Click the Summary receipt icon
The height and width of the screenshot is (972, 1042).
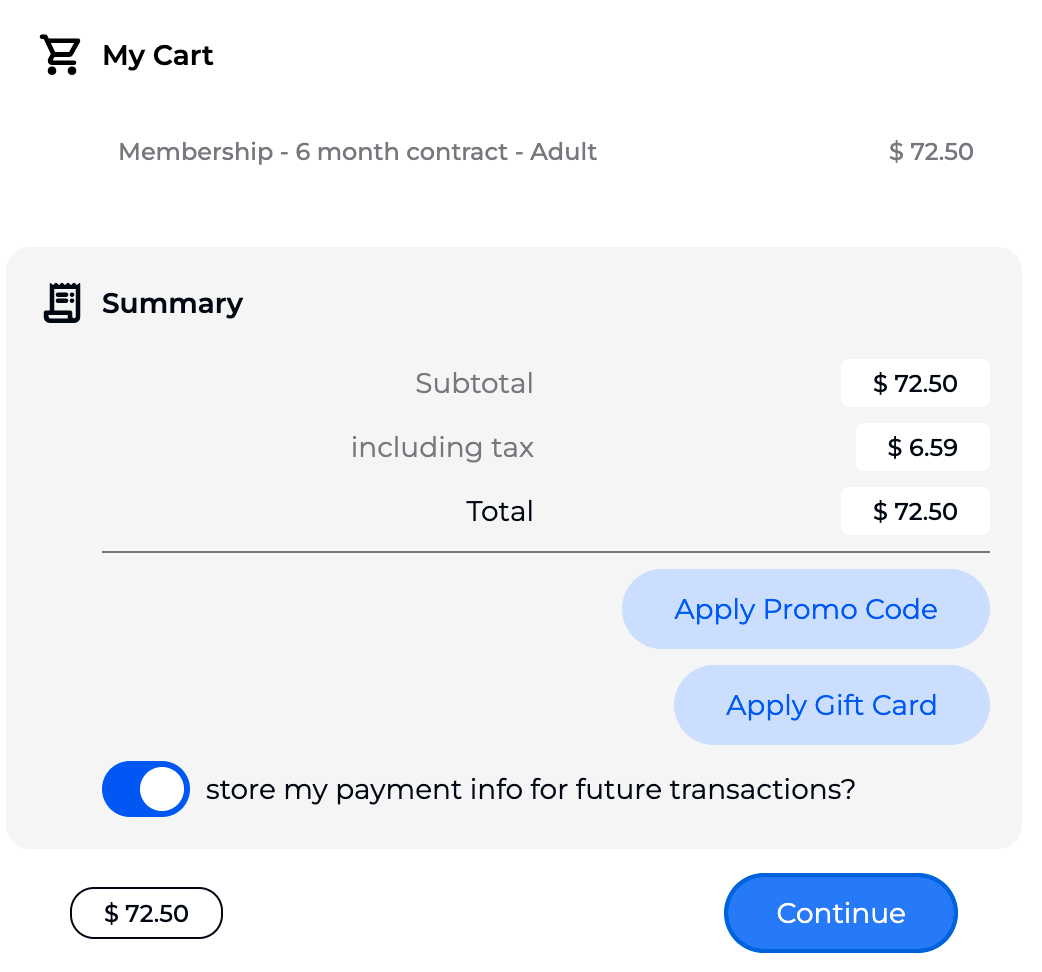[x=62, y=303]
